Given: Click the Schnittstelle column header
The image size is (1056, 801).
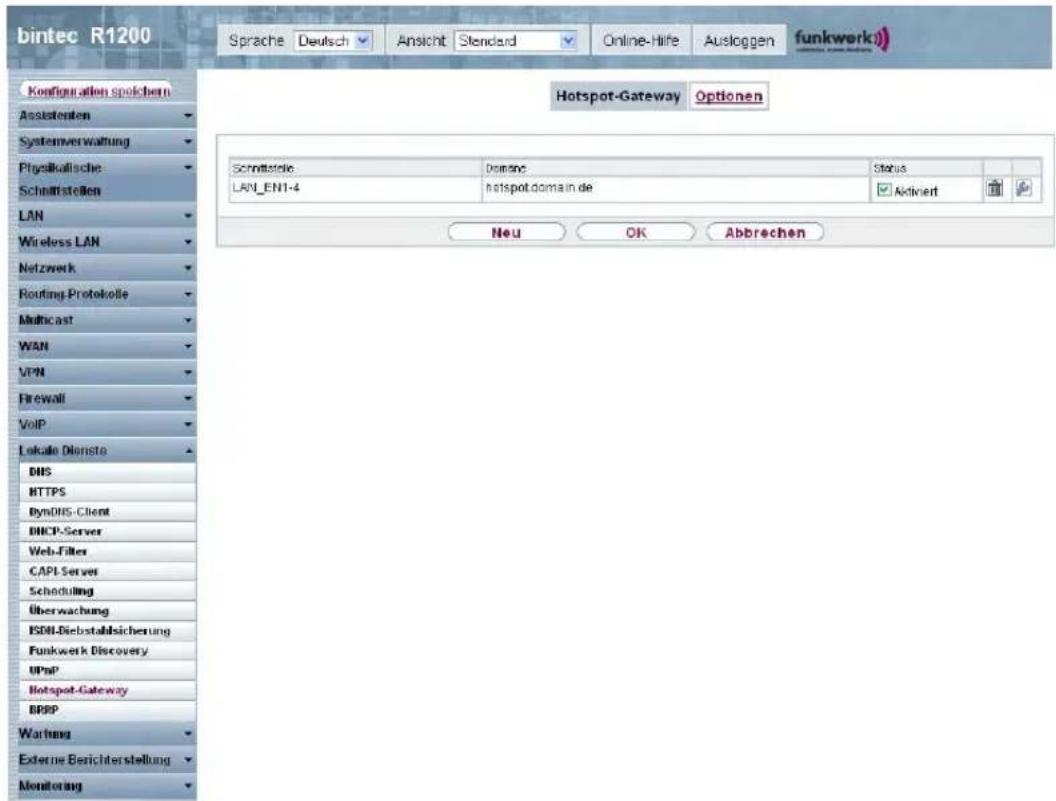Looking at the screenshot, I should [356, 168].
